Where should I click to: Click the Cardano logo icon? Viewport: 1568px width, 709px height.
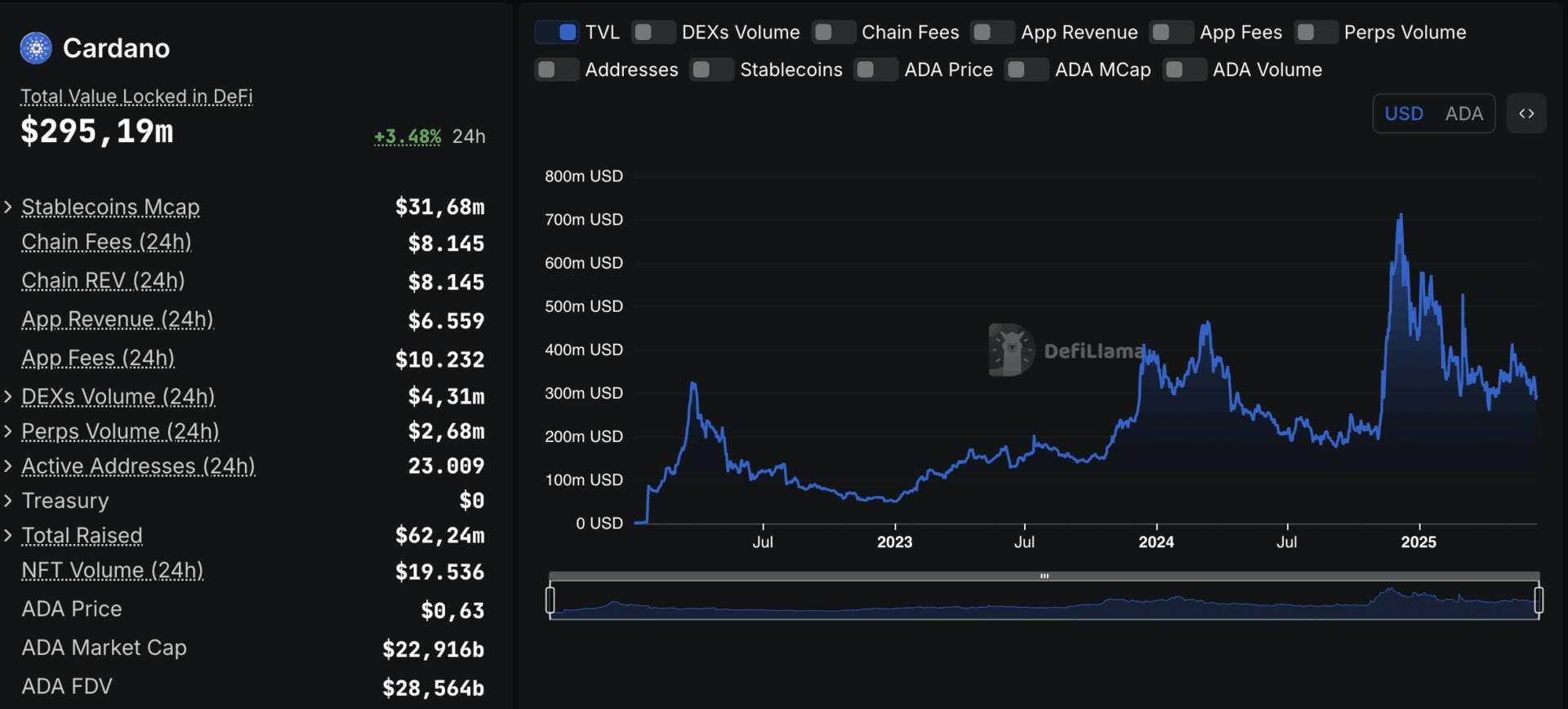(x=36, y=48)
